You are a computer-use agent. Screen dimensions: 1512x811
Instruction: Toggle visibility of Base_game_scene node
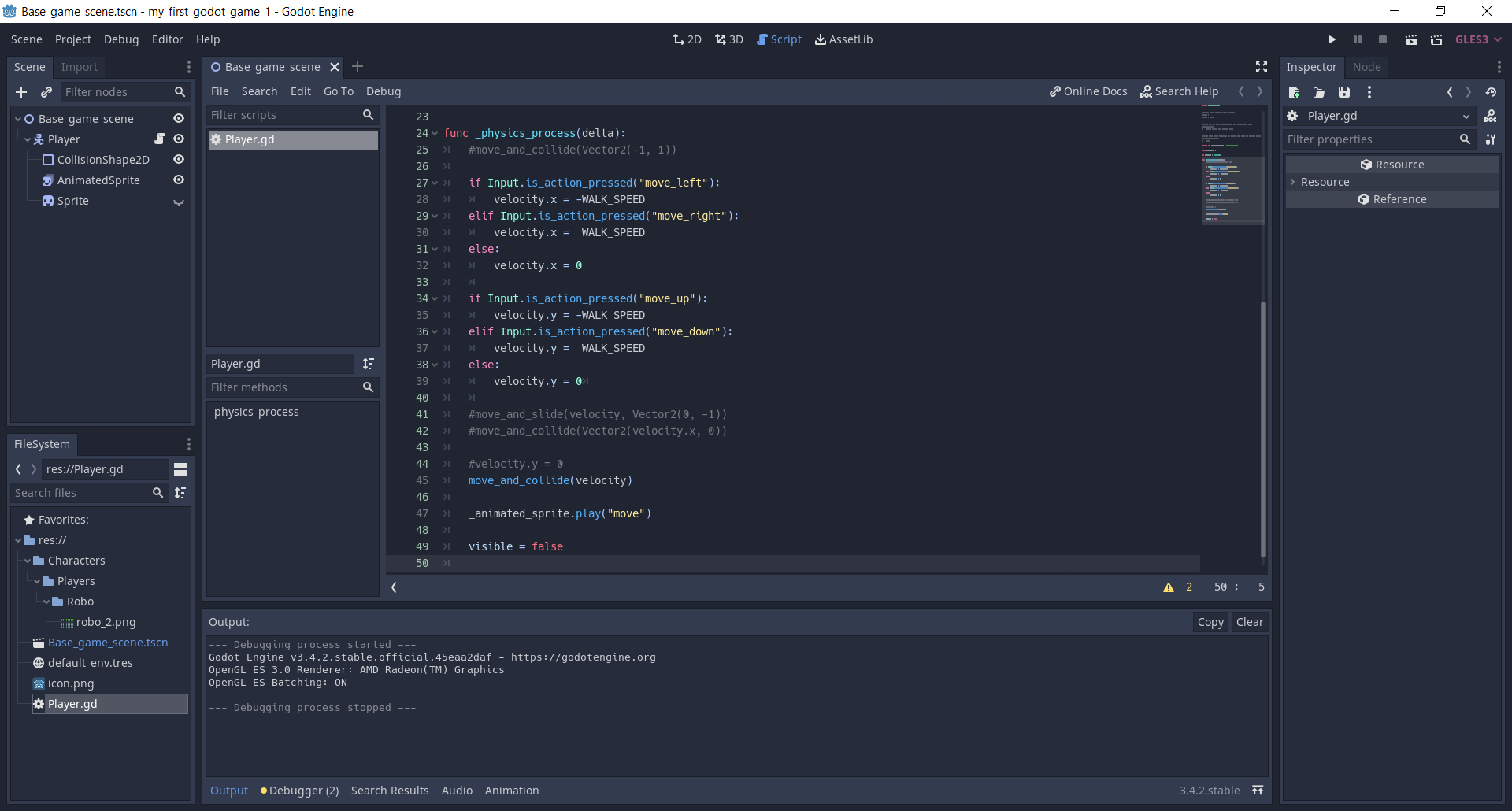(179, 119)
